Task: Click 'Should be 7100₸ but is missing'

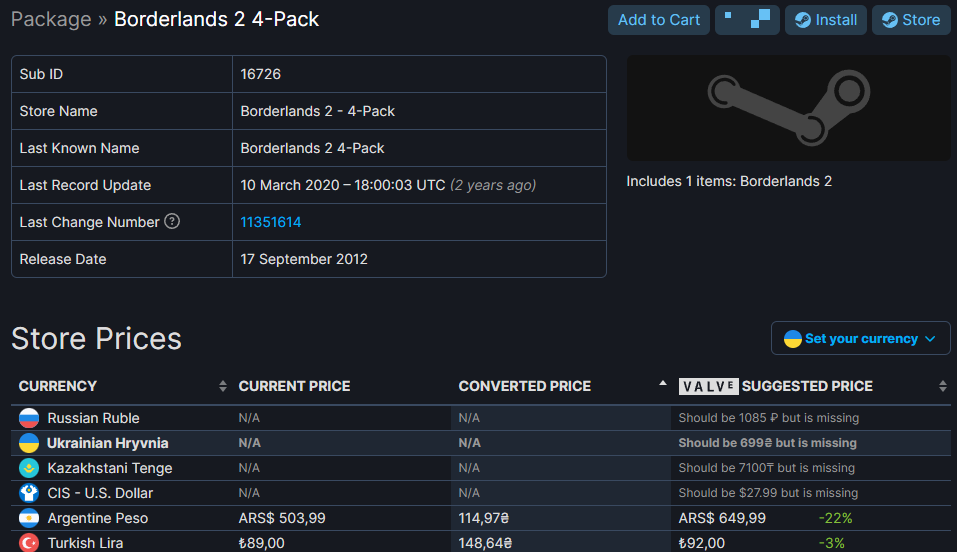Action: pyautogui.click(x=767, y=468)
